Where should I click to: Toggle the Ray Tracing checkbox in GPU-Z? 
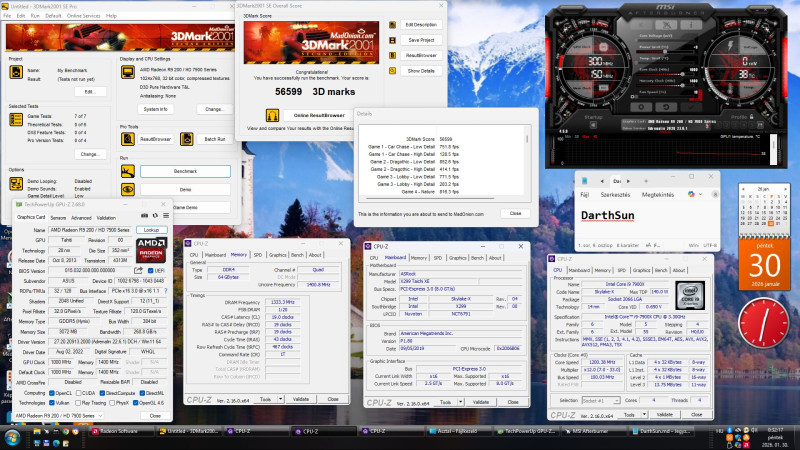pyautogui.click(x=78, y=403)
